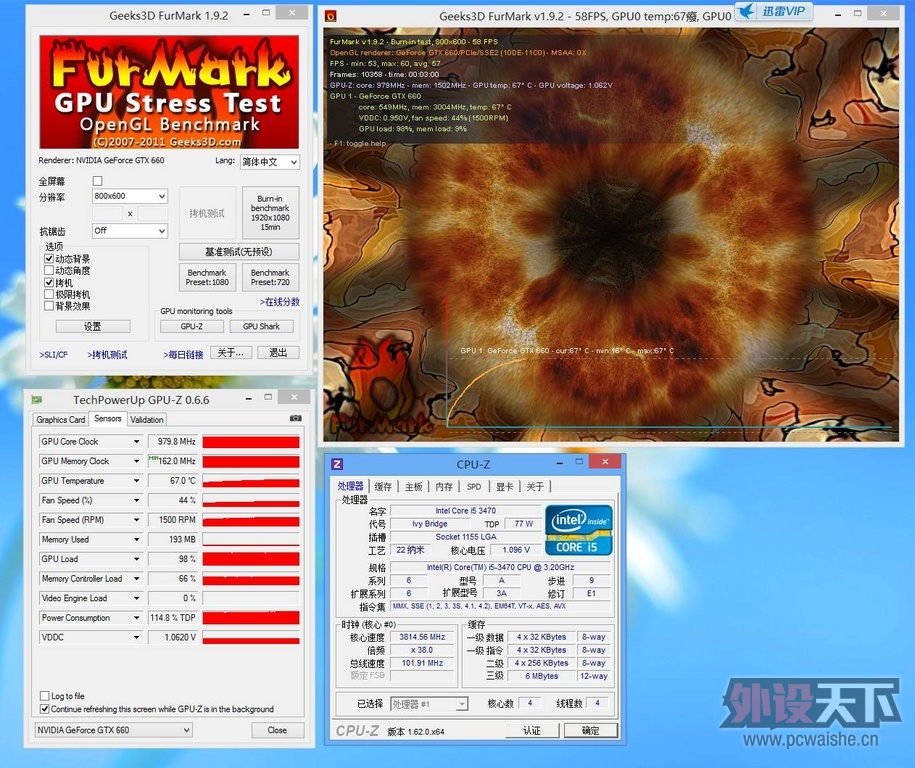Click the CPU-Z 确定 OK button

coord(591,730)
